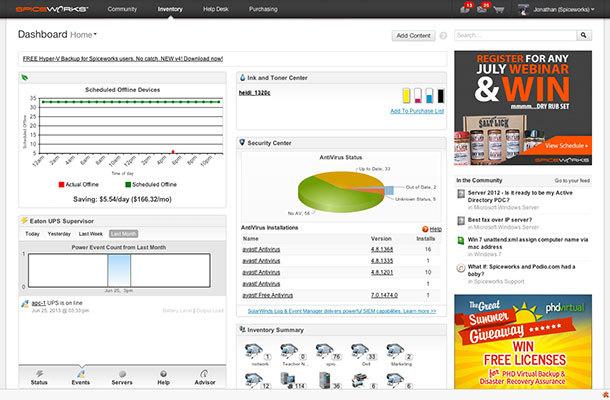Open the SolarWinds Log & Event Manager link
The width and height of the screenshot is (610, 400).
tap(342, 311)
